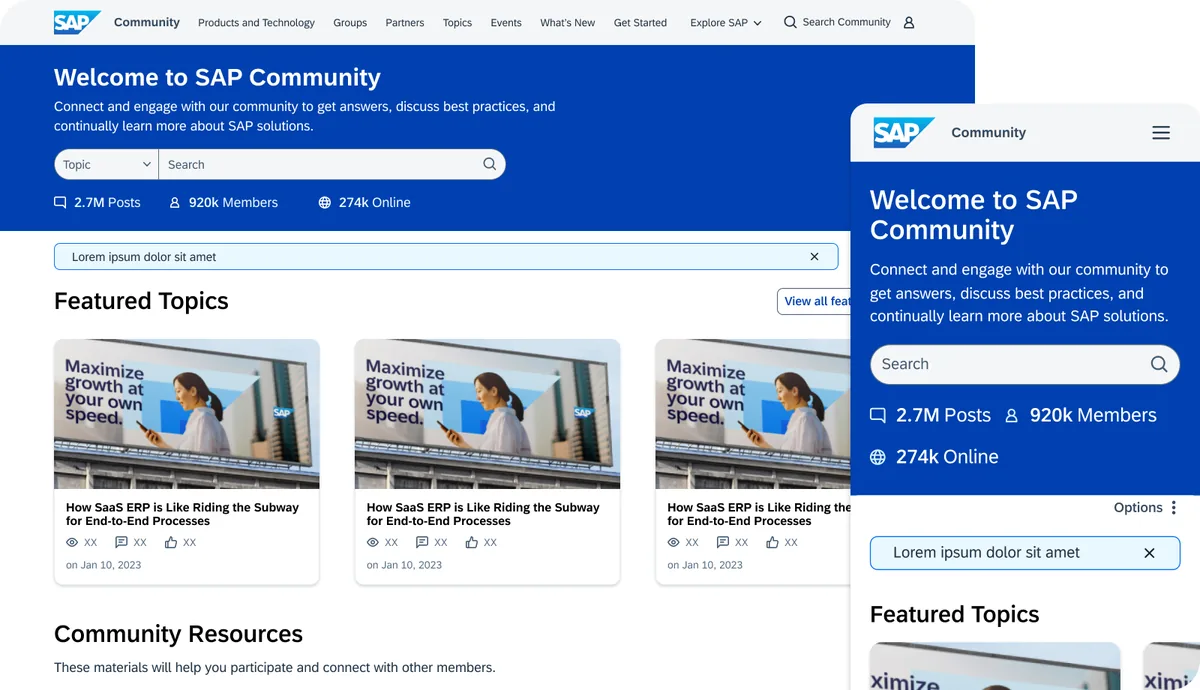Viewport: 1200px width, 690px height.
Task: Dismiss mobile Lorem ipsum notification
Action: point(1149,553)
